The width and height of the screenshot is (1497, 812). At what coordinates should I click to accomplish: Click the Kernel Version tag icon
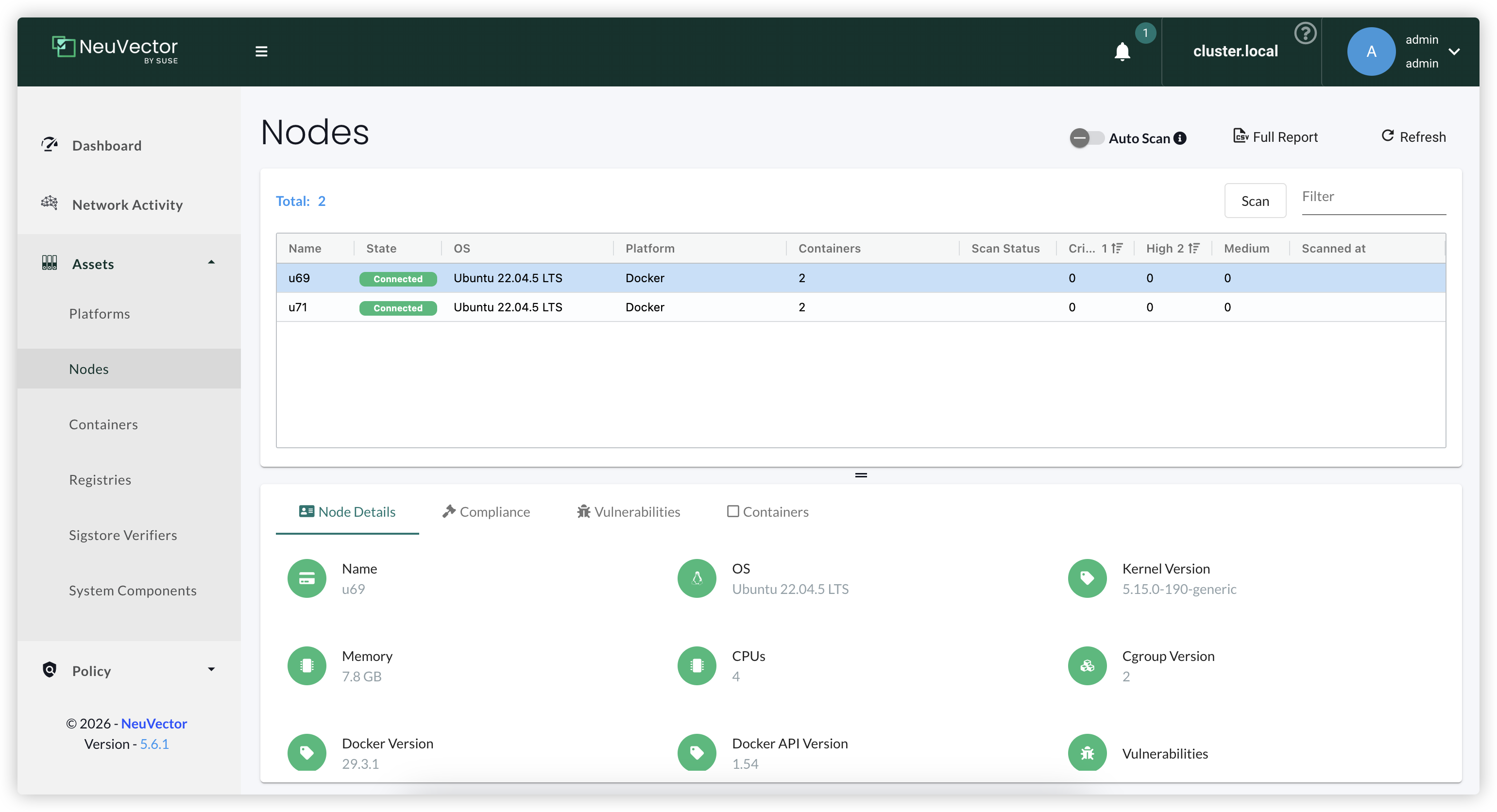(x=1088, y=578)
